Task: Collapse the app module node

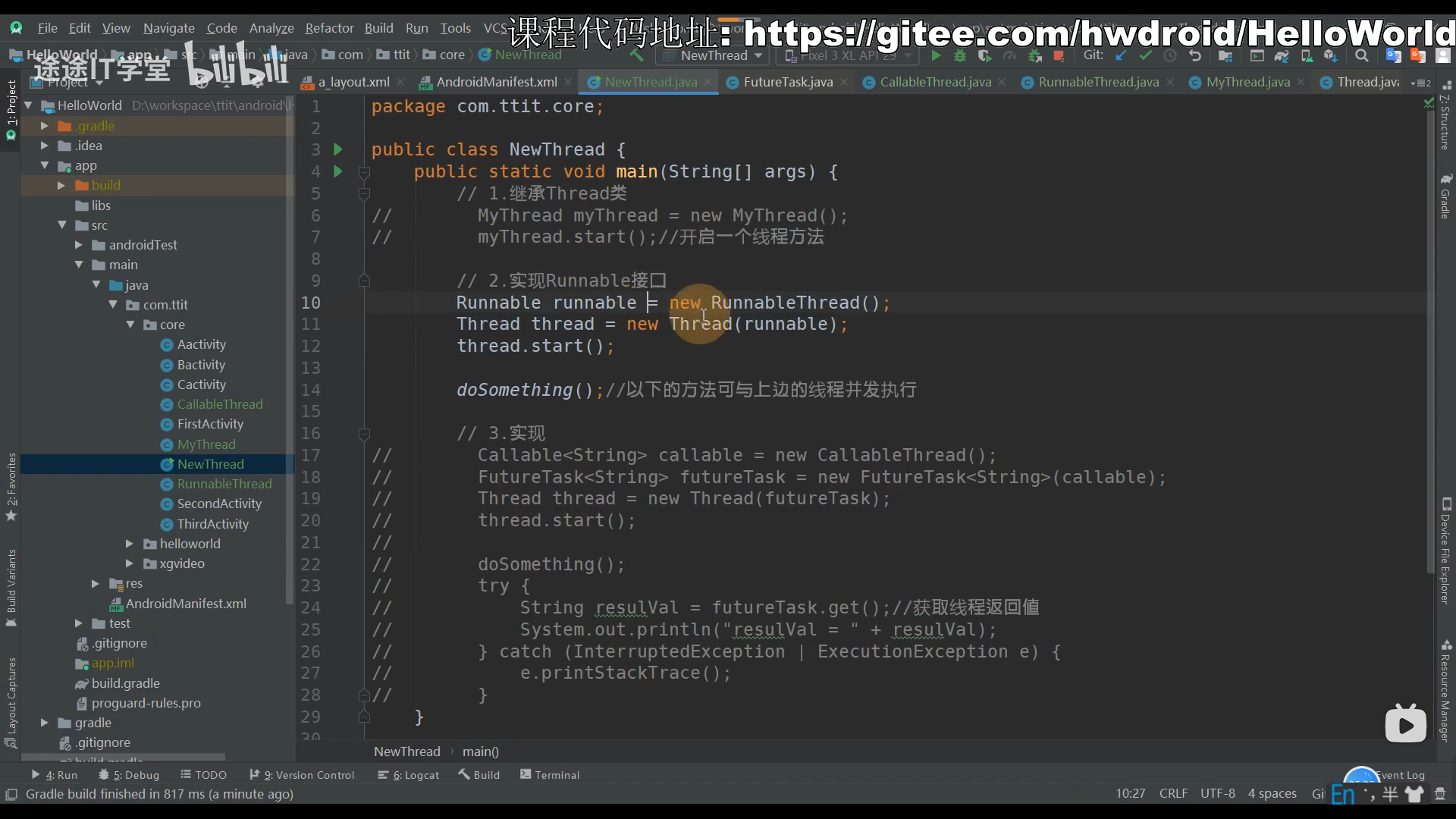Action: [x=44, y=165]
